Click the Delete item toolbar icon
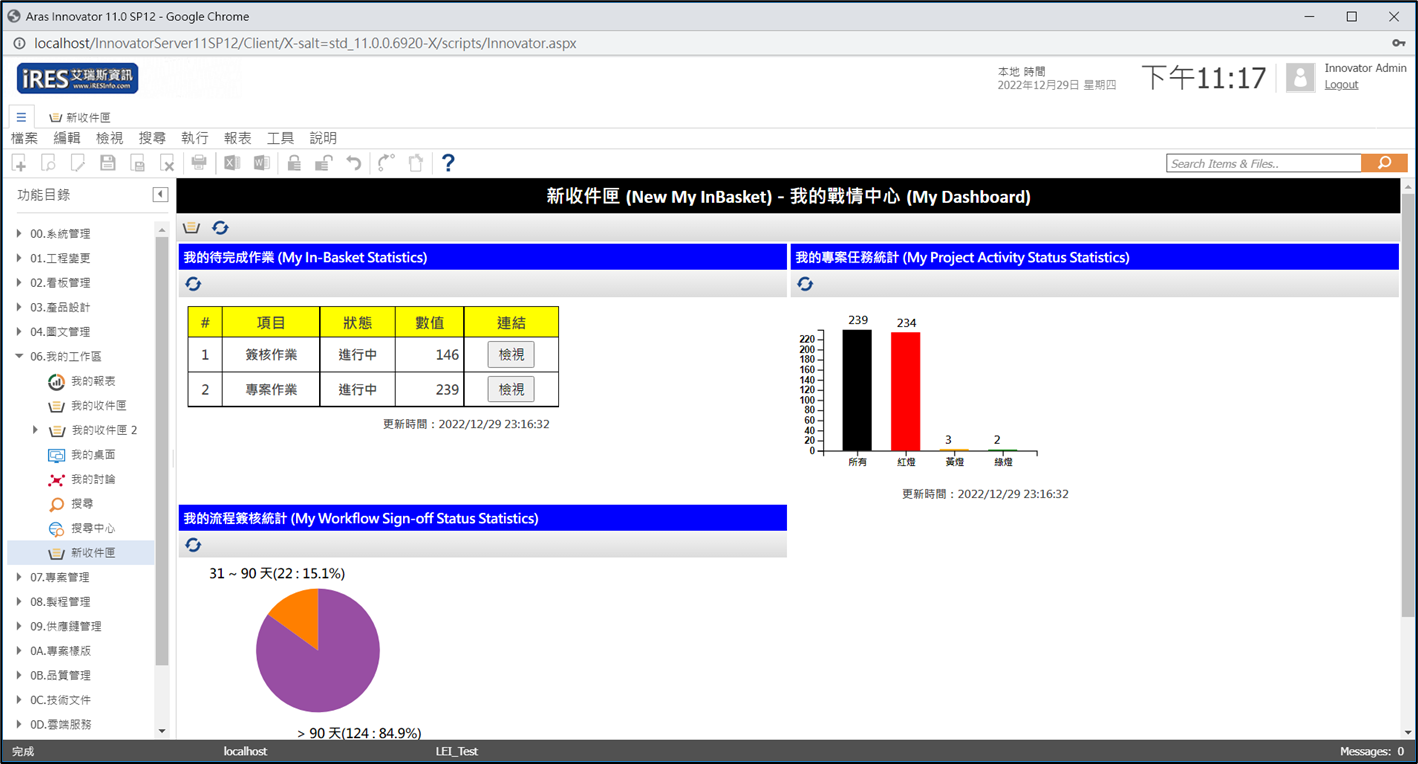This screenshot has height=764, width=1418. pyautogui.click(x=168, y=162)
